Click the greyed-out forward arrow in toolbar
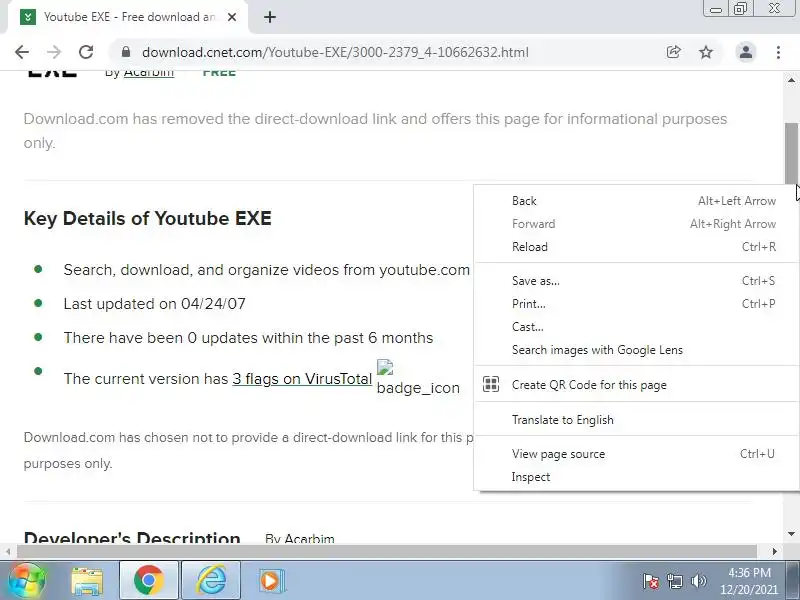The width and height of the screenshot is (800, 600). coord(54,52)
